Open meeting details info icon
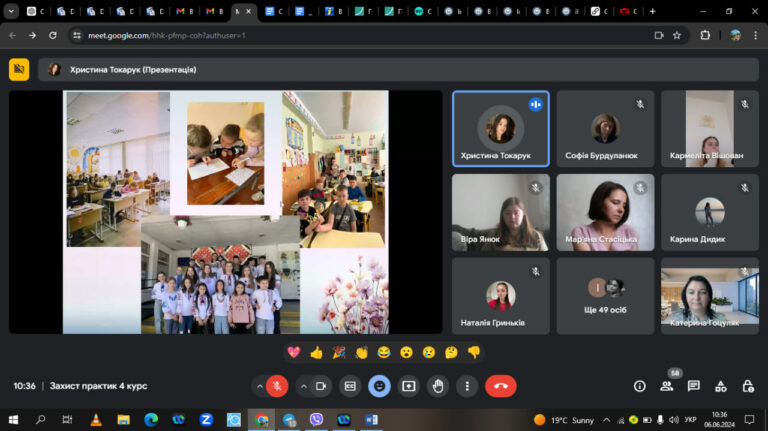Screen dimensions: 768x431 click(639, 386)
